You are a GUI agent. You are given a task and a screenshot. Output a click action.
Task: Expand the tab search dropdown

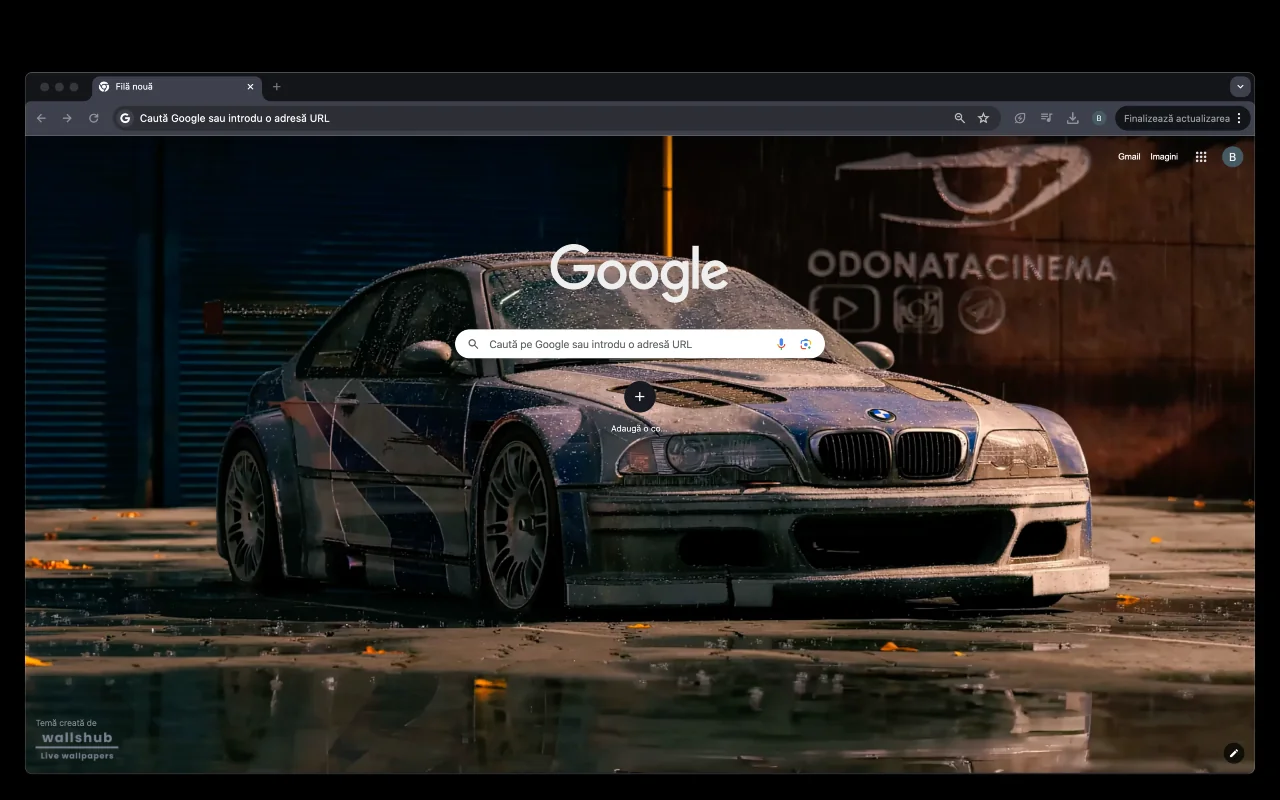[x=1240, y=87]
